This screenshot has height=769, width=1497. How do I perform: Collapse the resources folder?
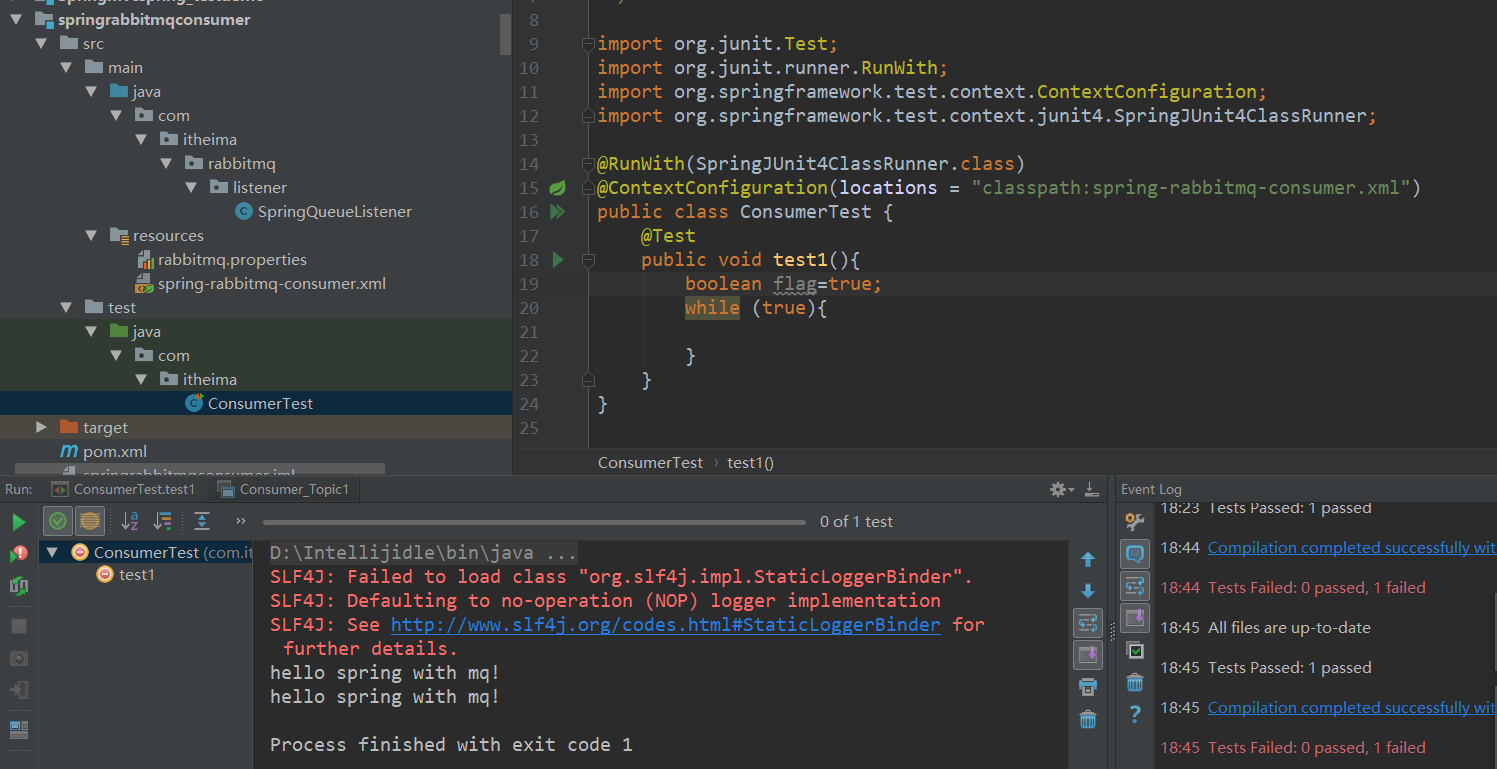tap(91, 236)
